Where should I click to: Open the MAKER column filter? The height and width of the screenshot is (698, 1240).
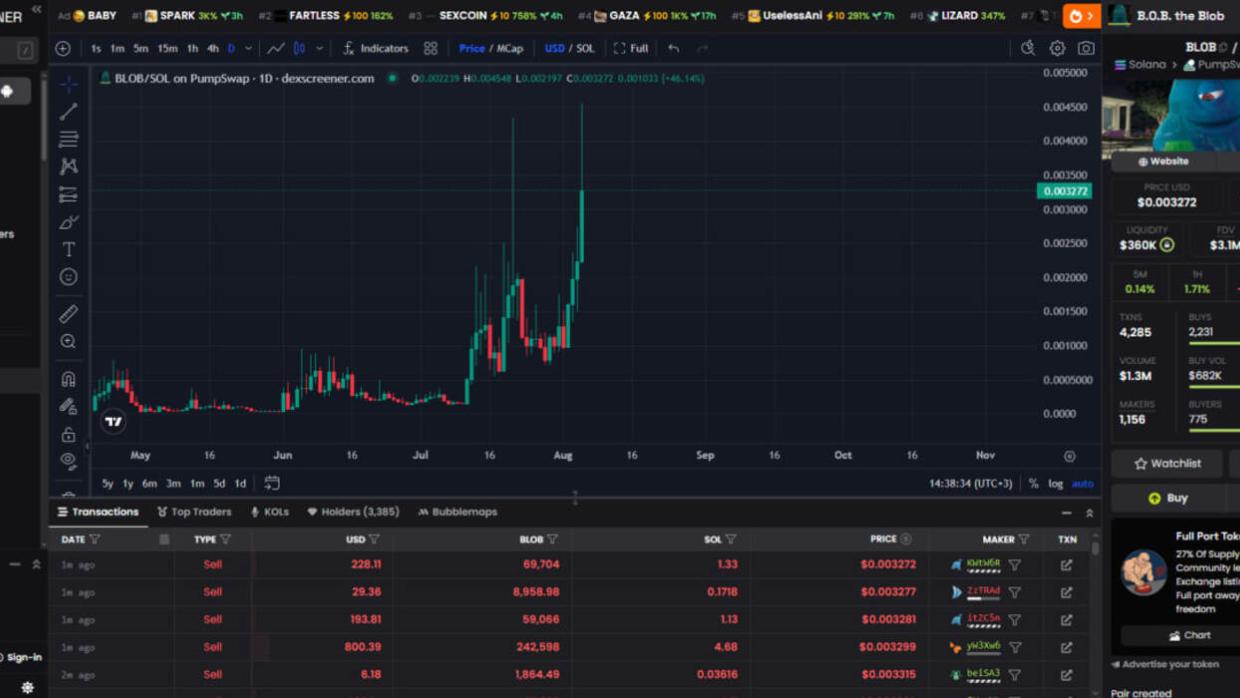pyautogui.click(x=1023, y=539)
